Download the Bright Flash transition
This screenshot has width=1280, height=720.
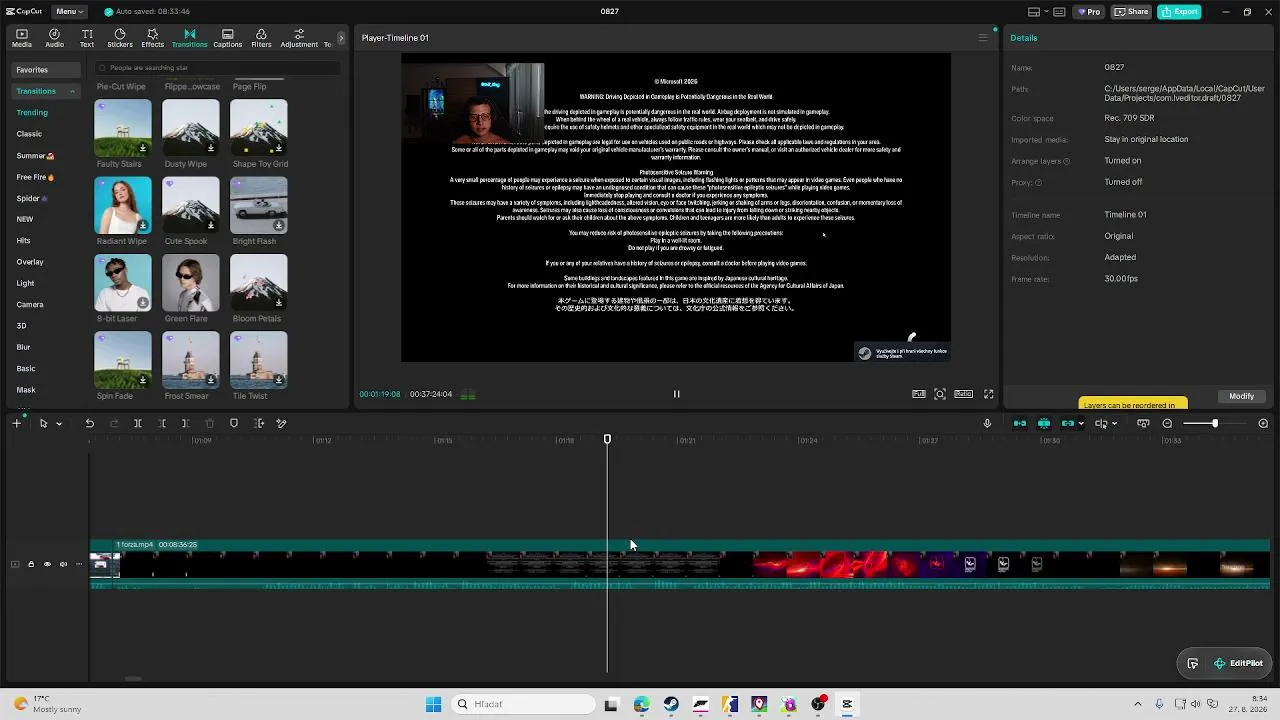(279, 225)
